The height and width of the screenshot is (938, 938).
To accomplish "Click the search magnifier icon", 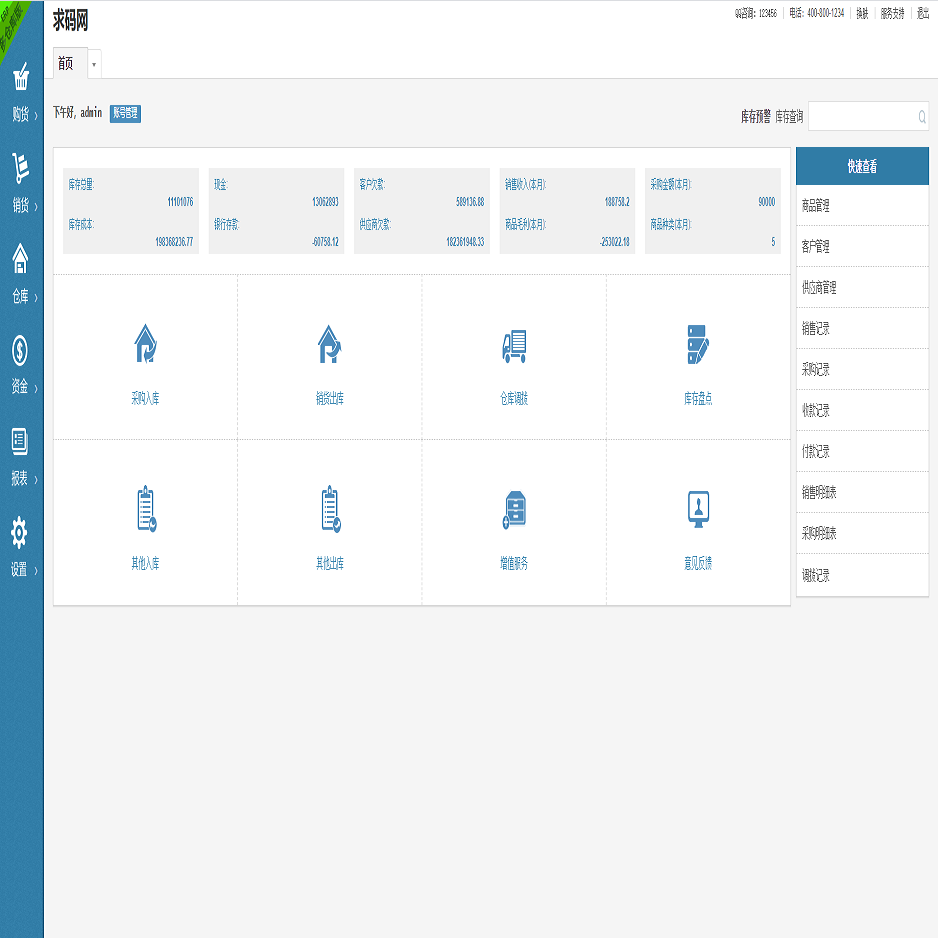I will click(x=921, y=117).
